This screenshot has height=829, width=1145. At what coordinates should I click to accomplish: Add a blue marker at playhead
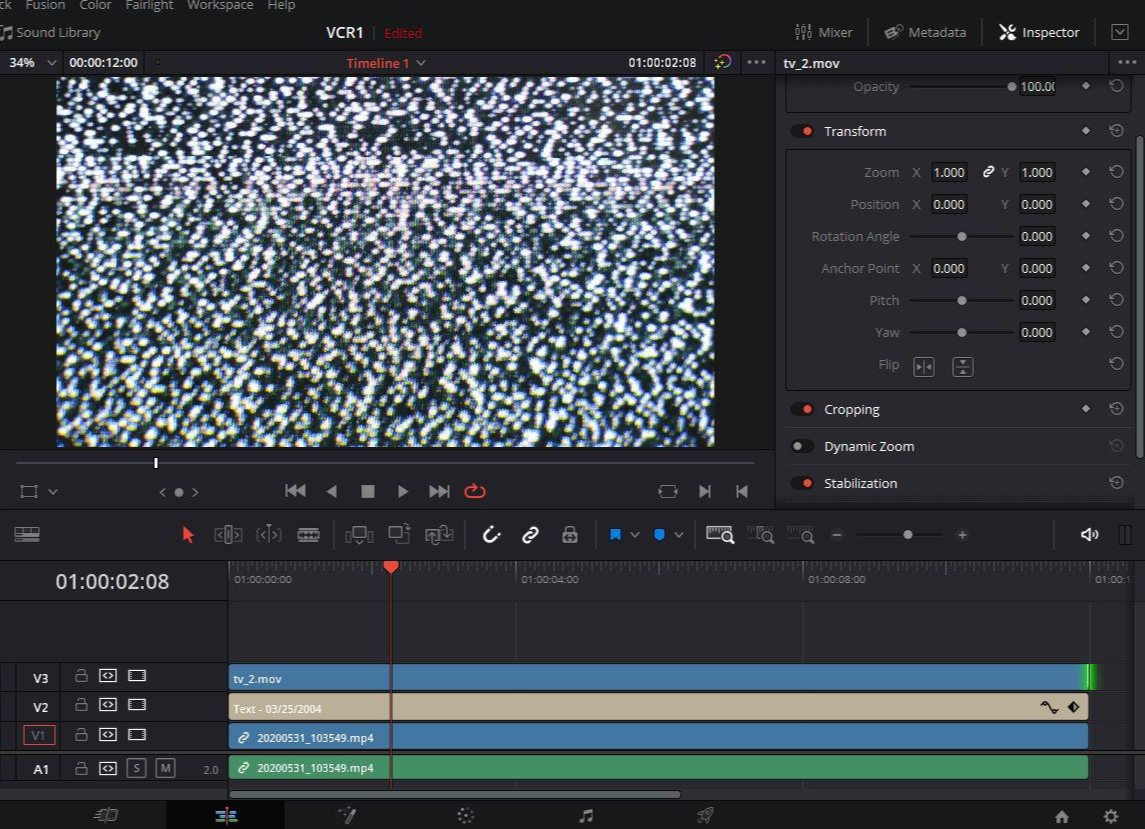(x=659, y=535)
